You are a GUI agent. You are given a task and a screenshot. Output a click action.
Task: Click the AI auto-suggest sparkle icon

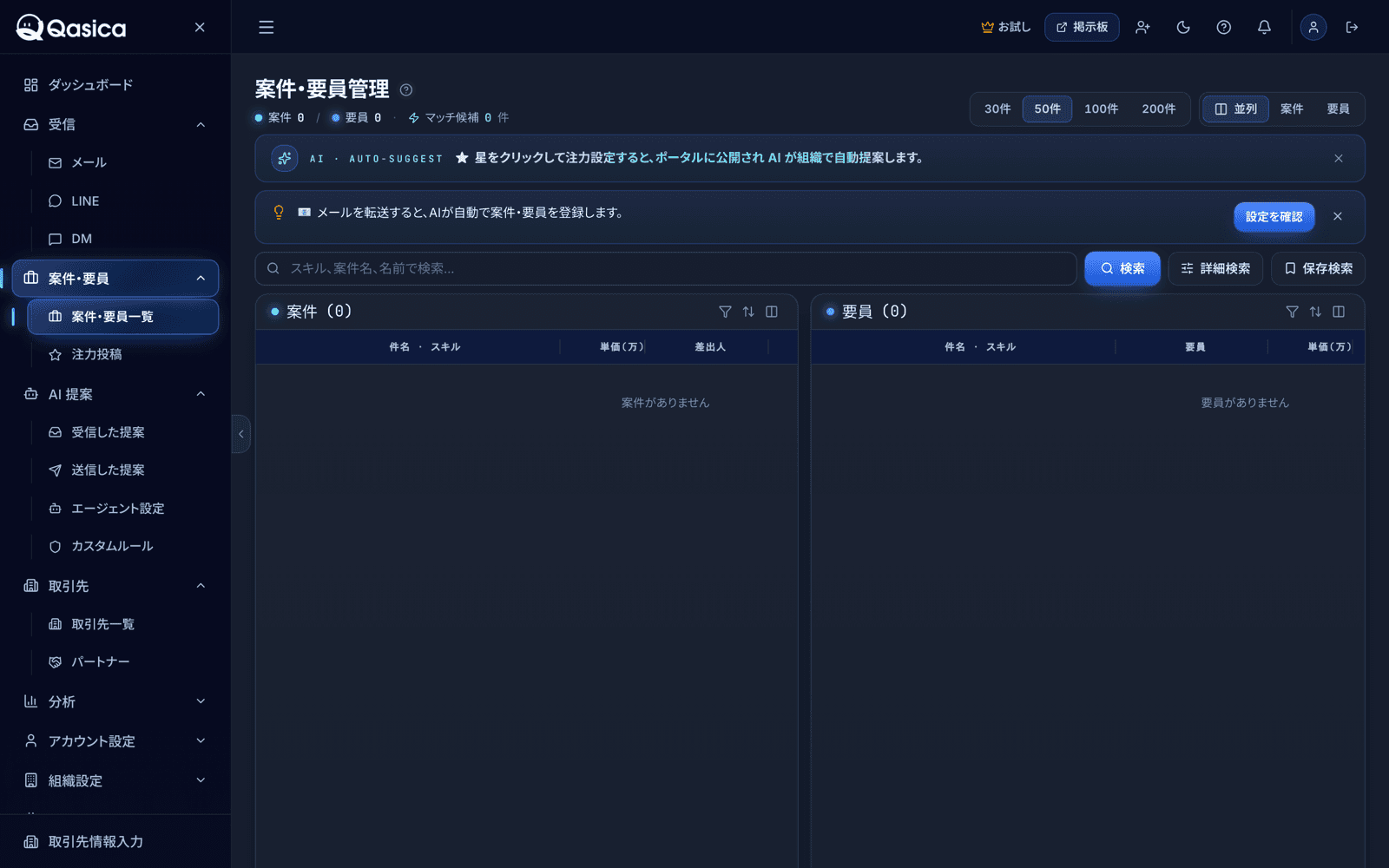pyautogui.click(x=285, y=158)
